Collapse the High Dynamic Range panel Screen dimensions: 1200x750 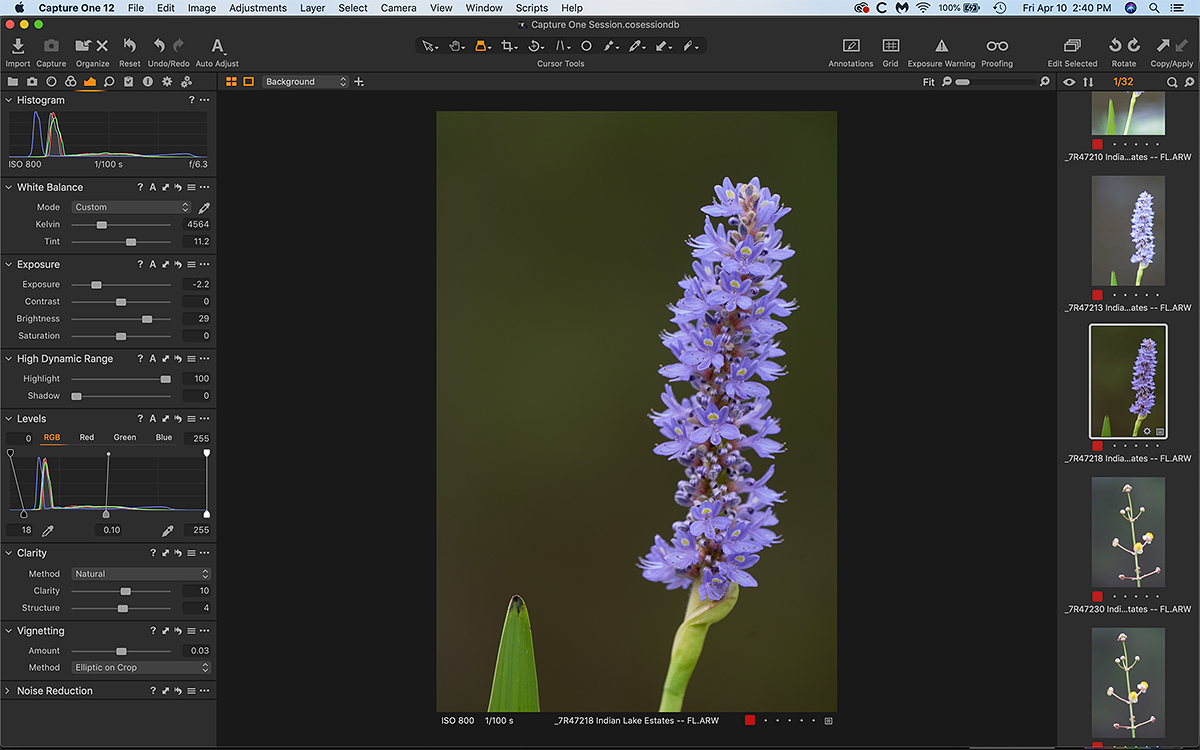point(8,359)
